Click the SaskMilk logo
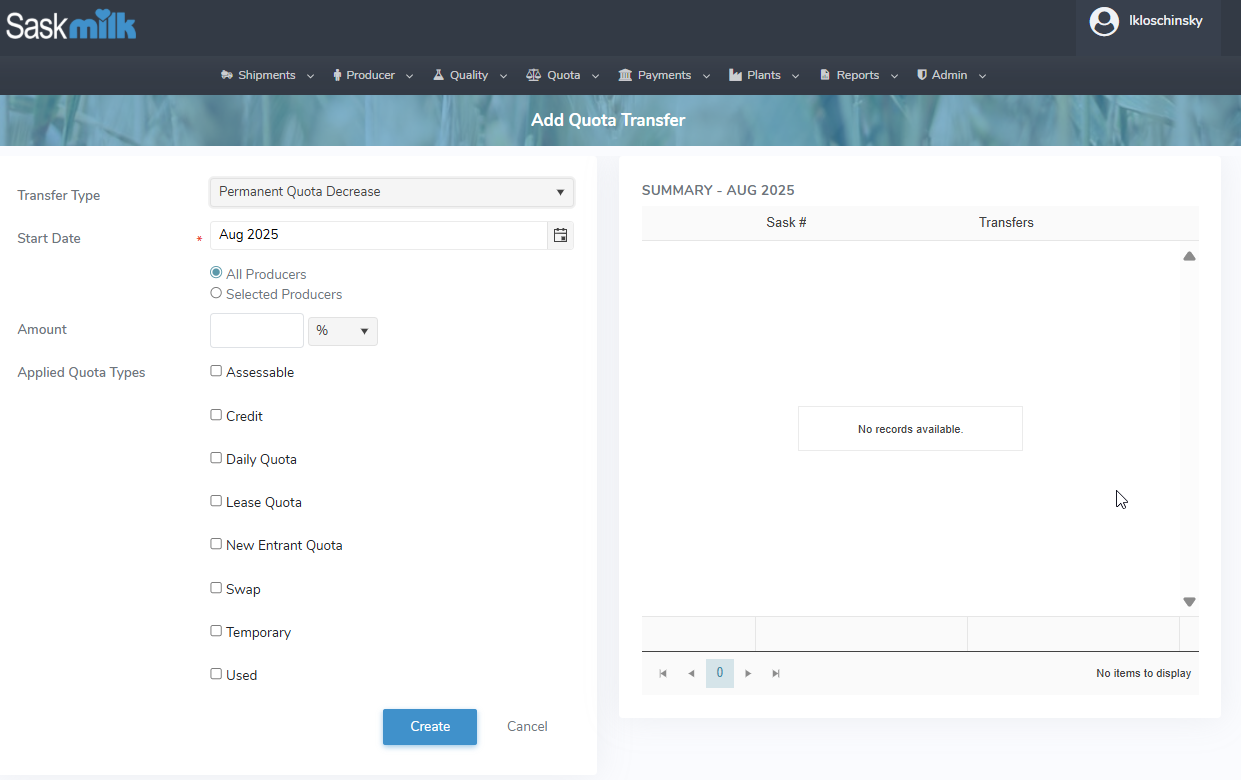 71,24
